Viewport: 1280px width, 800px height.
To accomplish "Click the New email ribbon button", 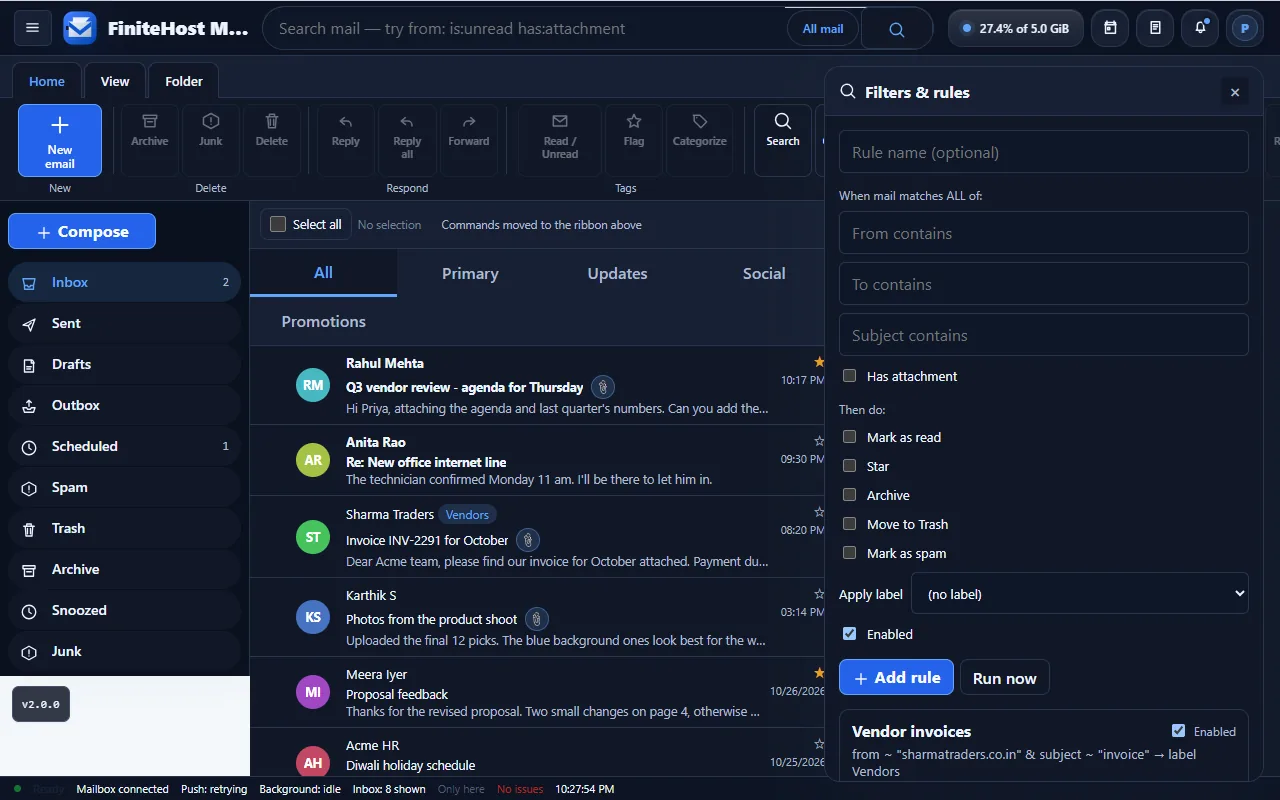I will pos(60,140).
